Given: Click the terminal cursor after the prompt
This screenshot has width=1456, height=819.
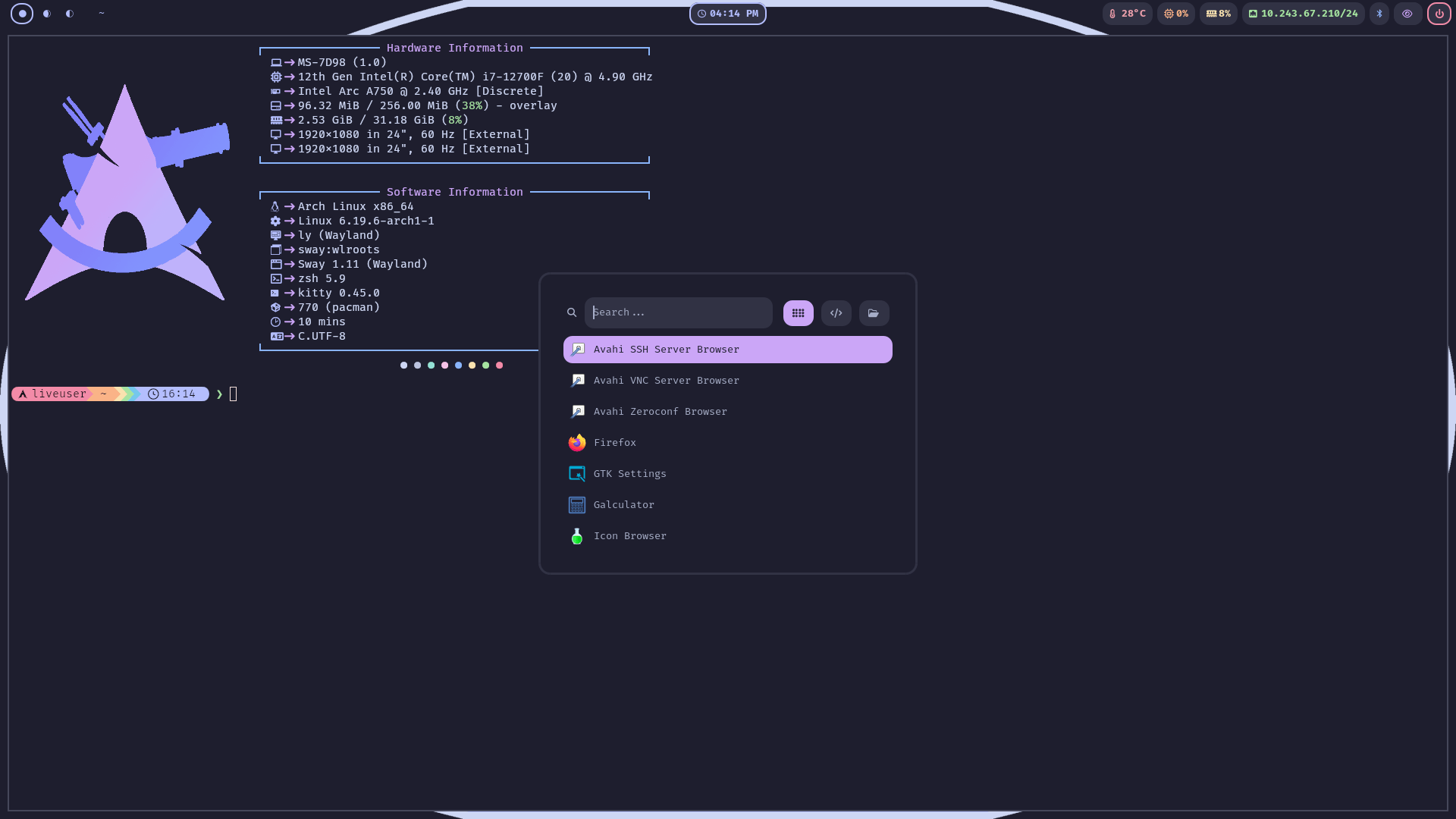Looking at the screenshot, I should (234, 394).
